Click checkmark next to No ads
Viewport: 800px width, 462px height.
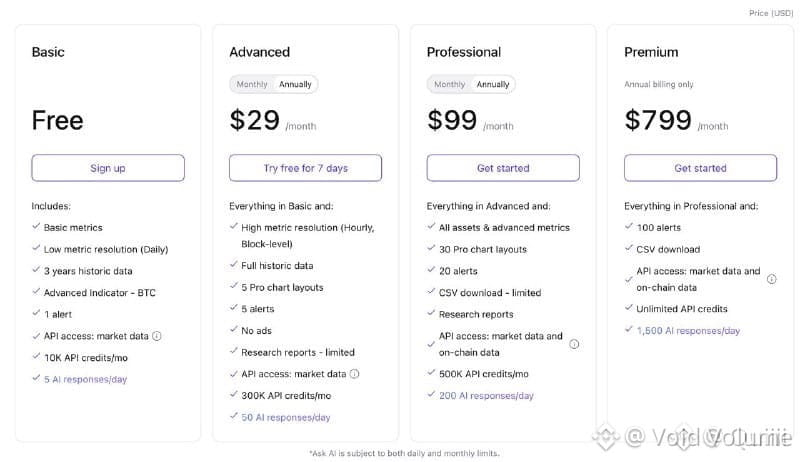click(234, 329)
